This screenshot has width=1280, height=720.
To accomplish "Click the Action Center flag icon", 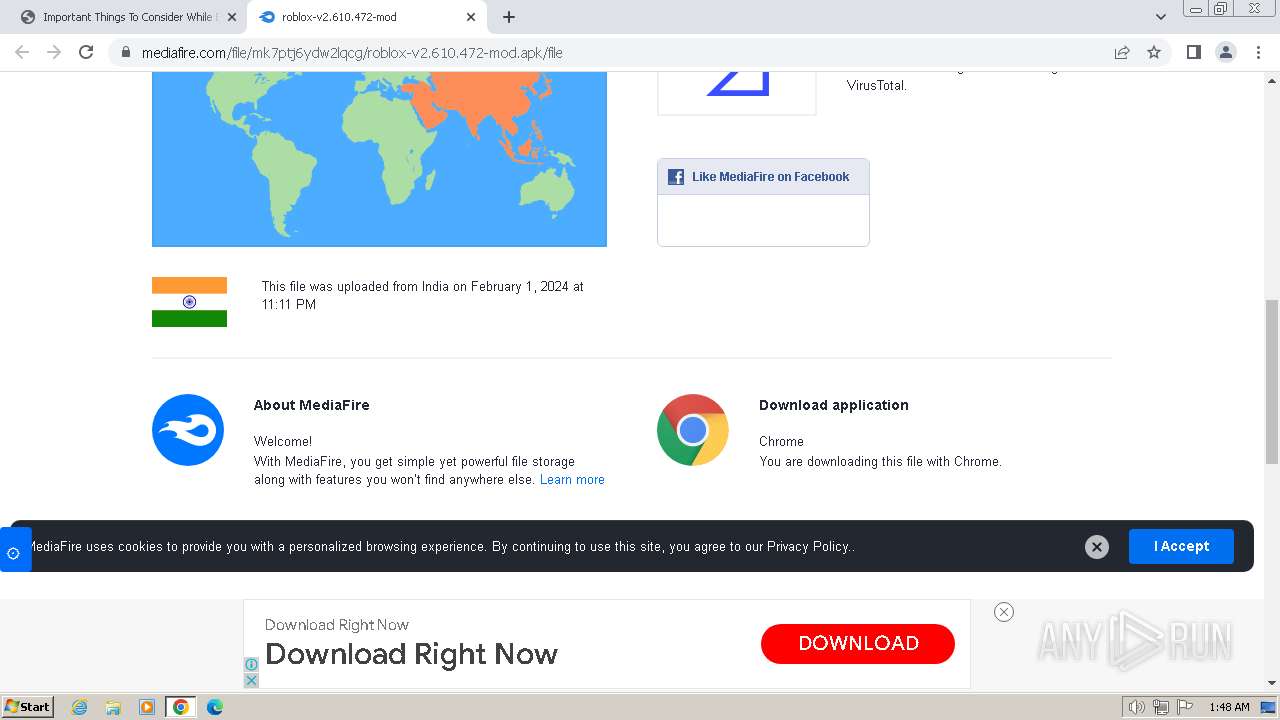I will click(x=1183, y=707).
